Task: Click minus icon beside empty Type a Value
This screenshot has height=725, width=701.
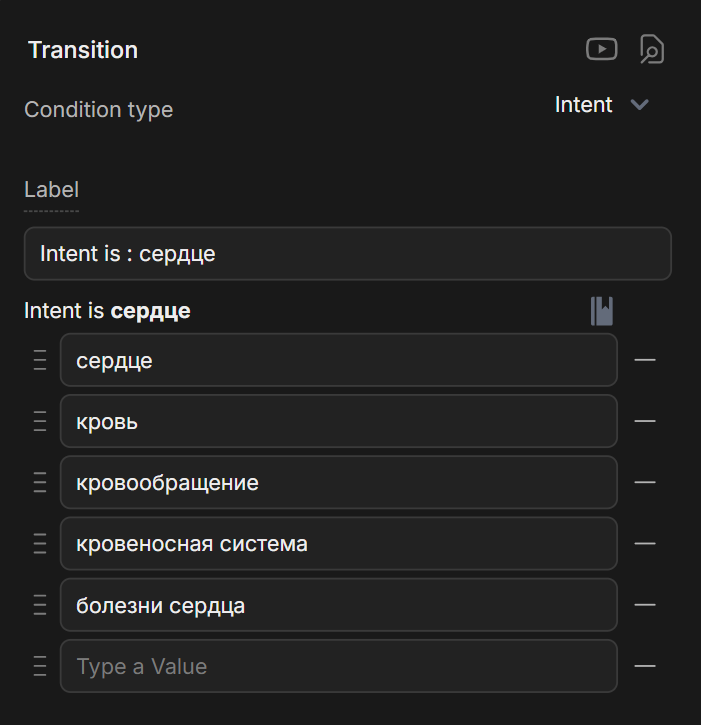Action: click(x=645, y=666)
